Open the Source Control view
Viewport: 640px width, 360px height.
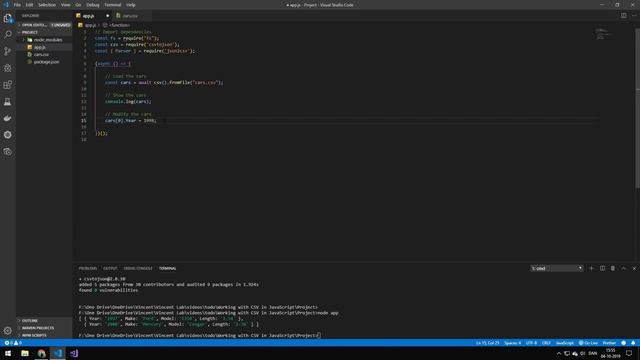8,51
